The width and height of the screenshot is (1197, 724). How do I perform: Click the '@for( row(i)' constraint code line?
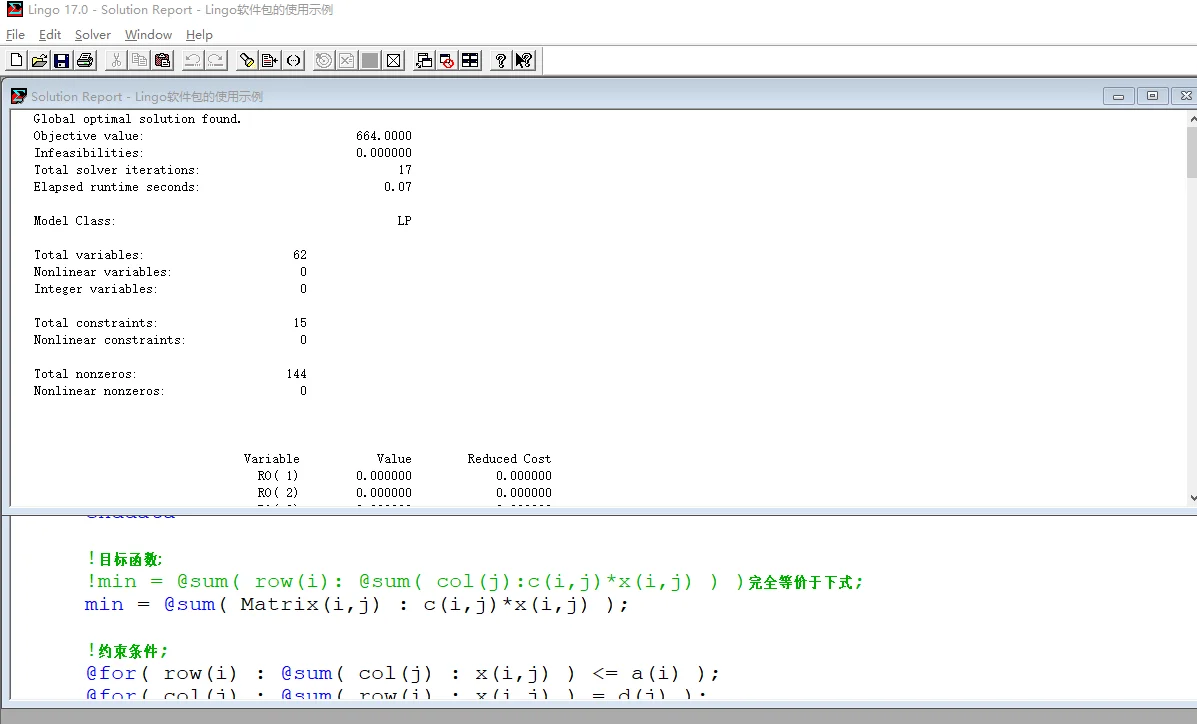click(x=402, y=674)
